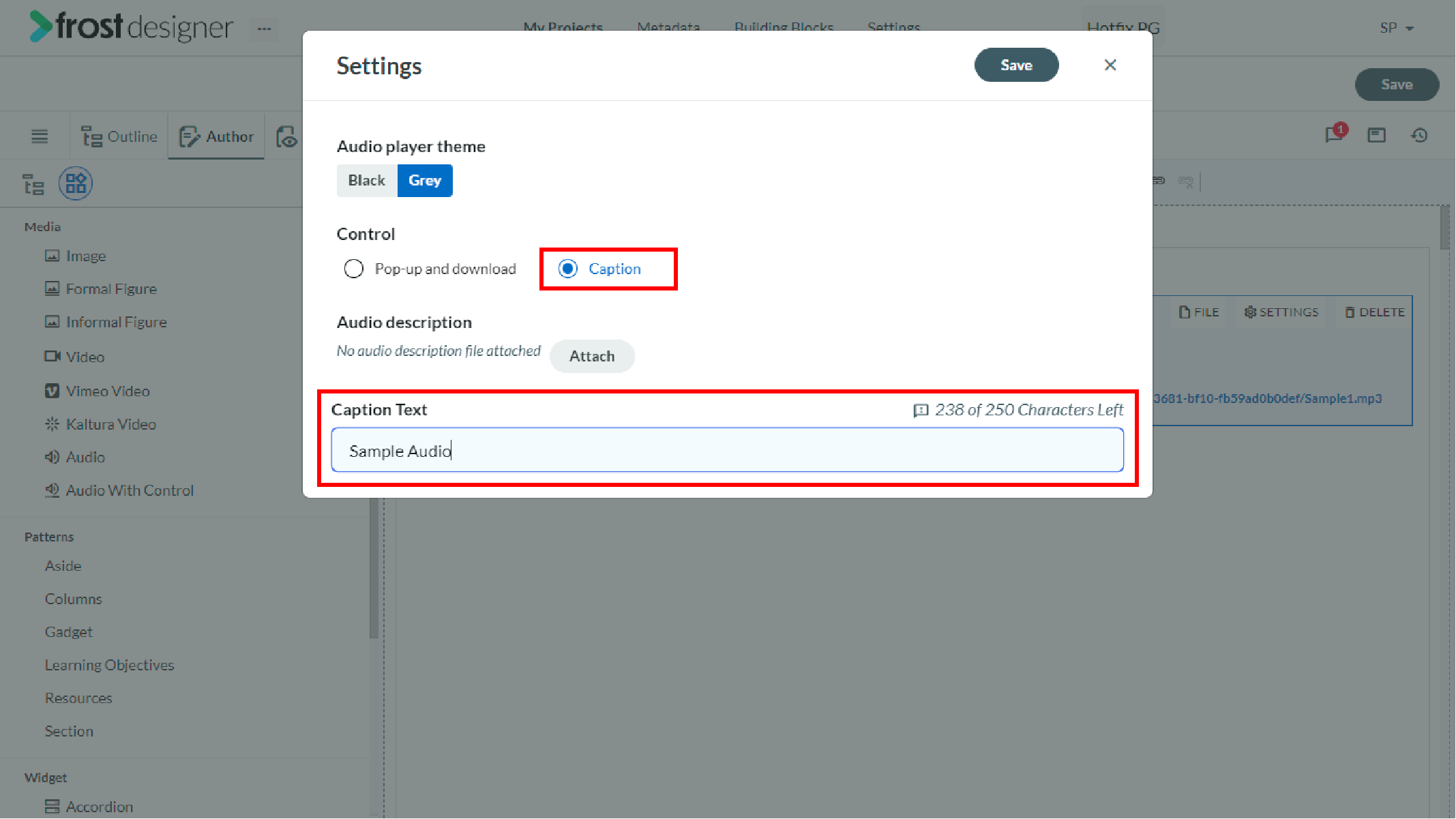Viewport: 1456px width, 819px height.
Task: Show the outline tree view icon
Action: pos(33,184)
